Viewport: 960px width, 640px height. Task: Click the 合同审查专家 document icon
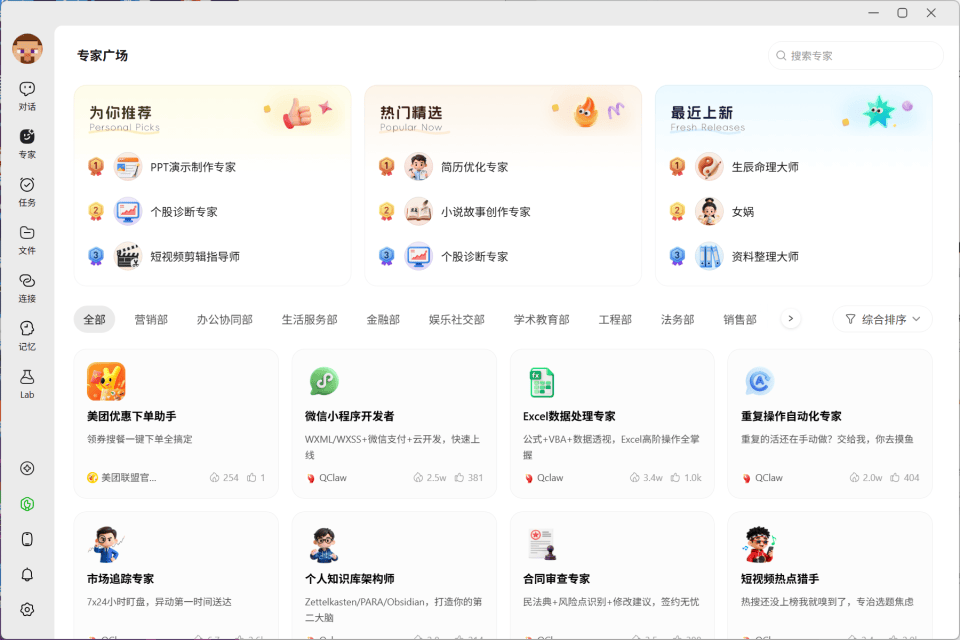coord(542,544)
